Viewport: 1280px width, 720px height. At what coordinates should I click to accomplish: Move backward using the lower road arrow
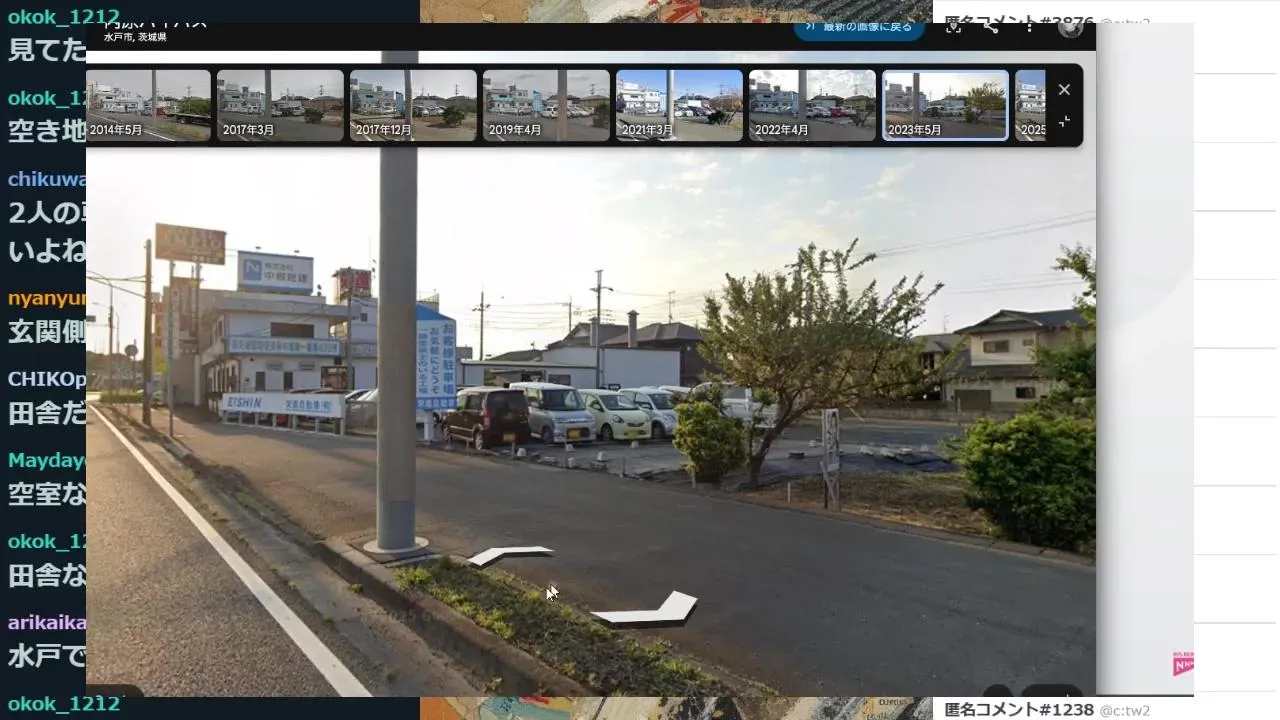point(645,609)
